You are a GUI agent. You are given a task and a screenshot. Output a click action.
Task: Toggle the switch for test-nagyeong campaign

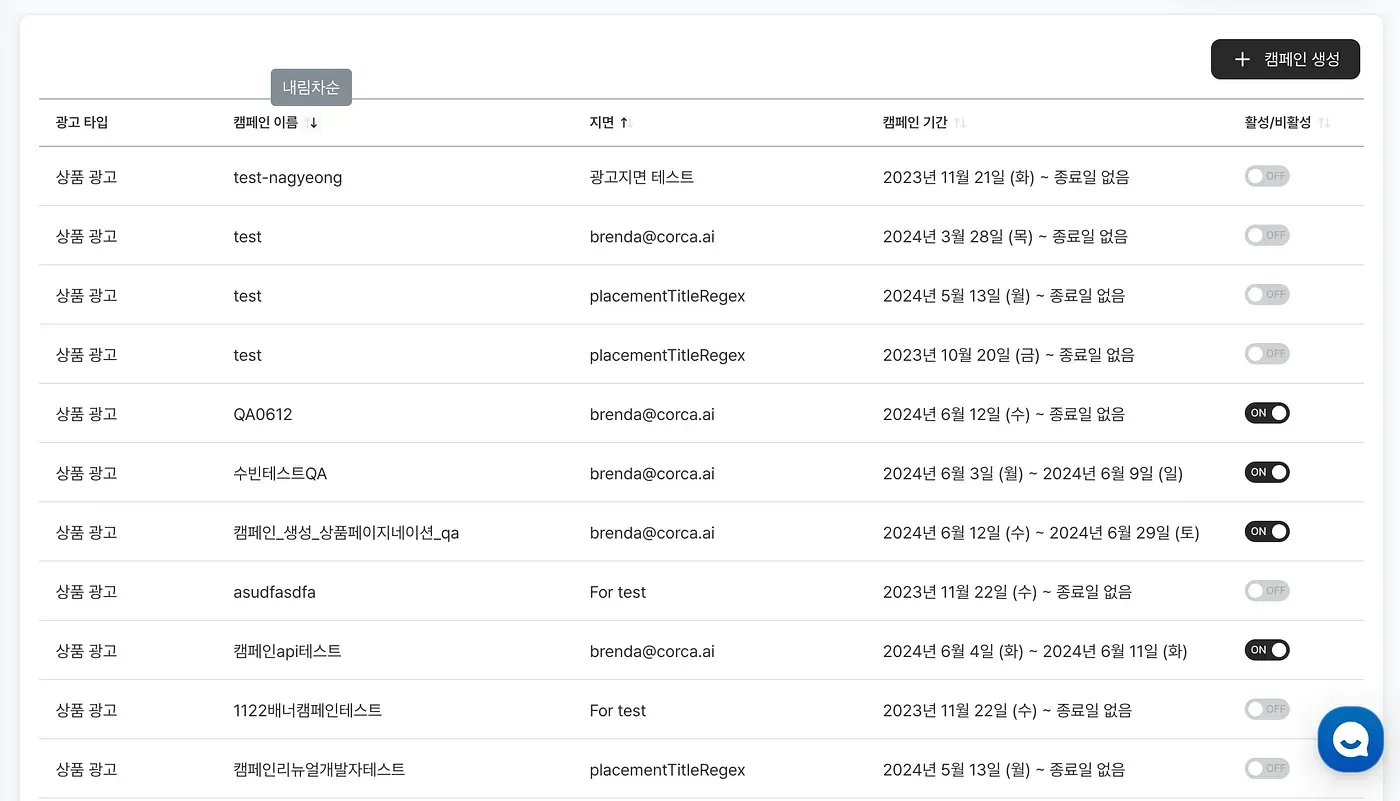pyautogui.click(x=1267, y=176)
